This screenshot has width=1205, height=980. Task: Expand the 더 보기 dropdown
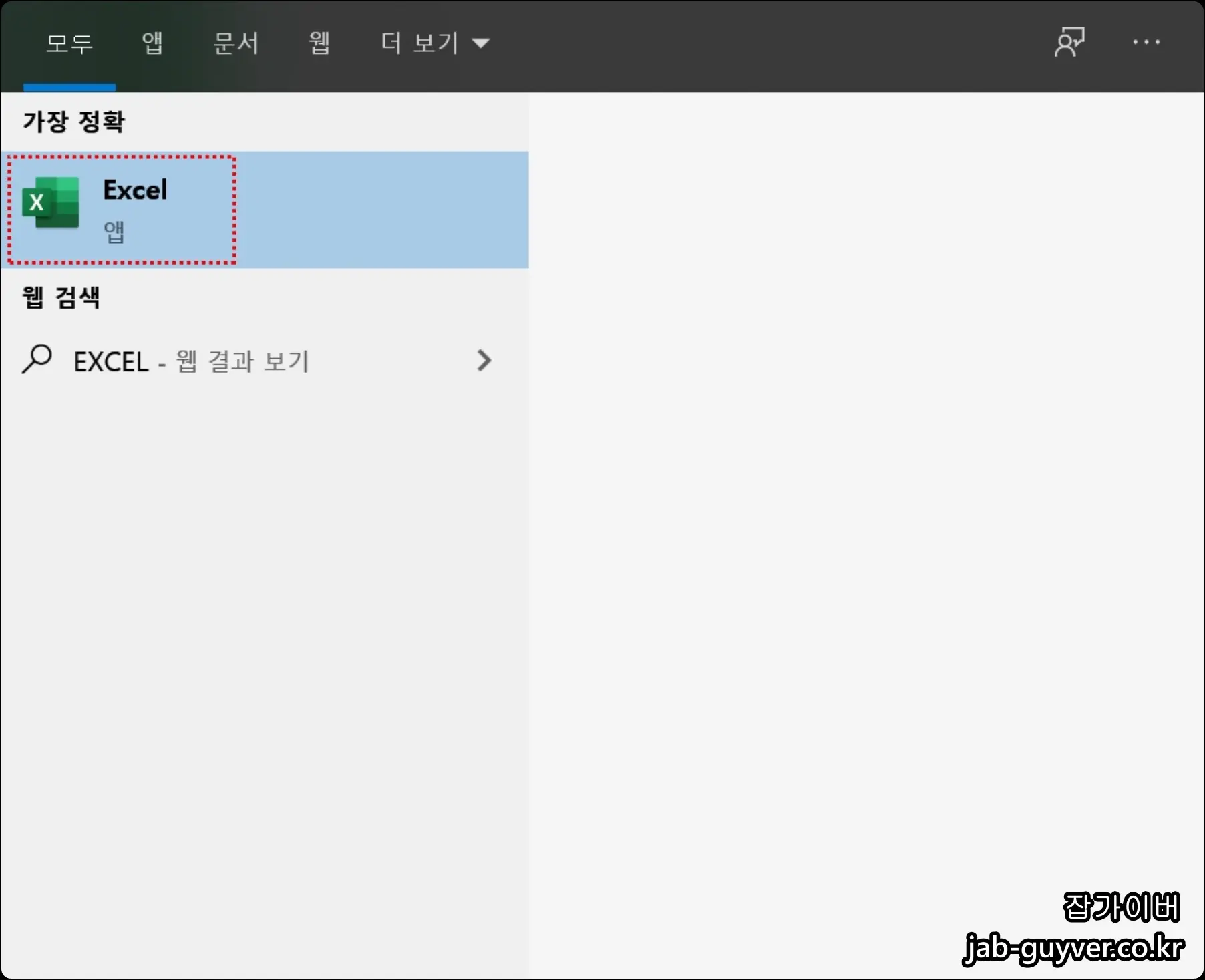(x=436, y=44)
